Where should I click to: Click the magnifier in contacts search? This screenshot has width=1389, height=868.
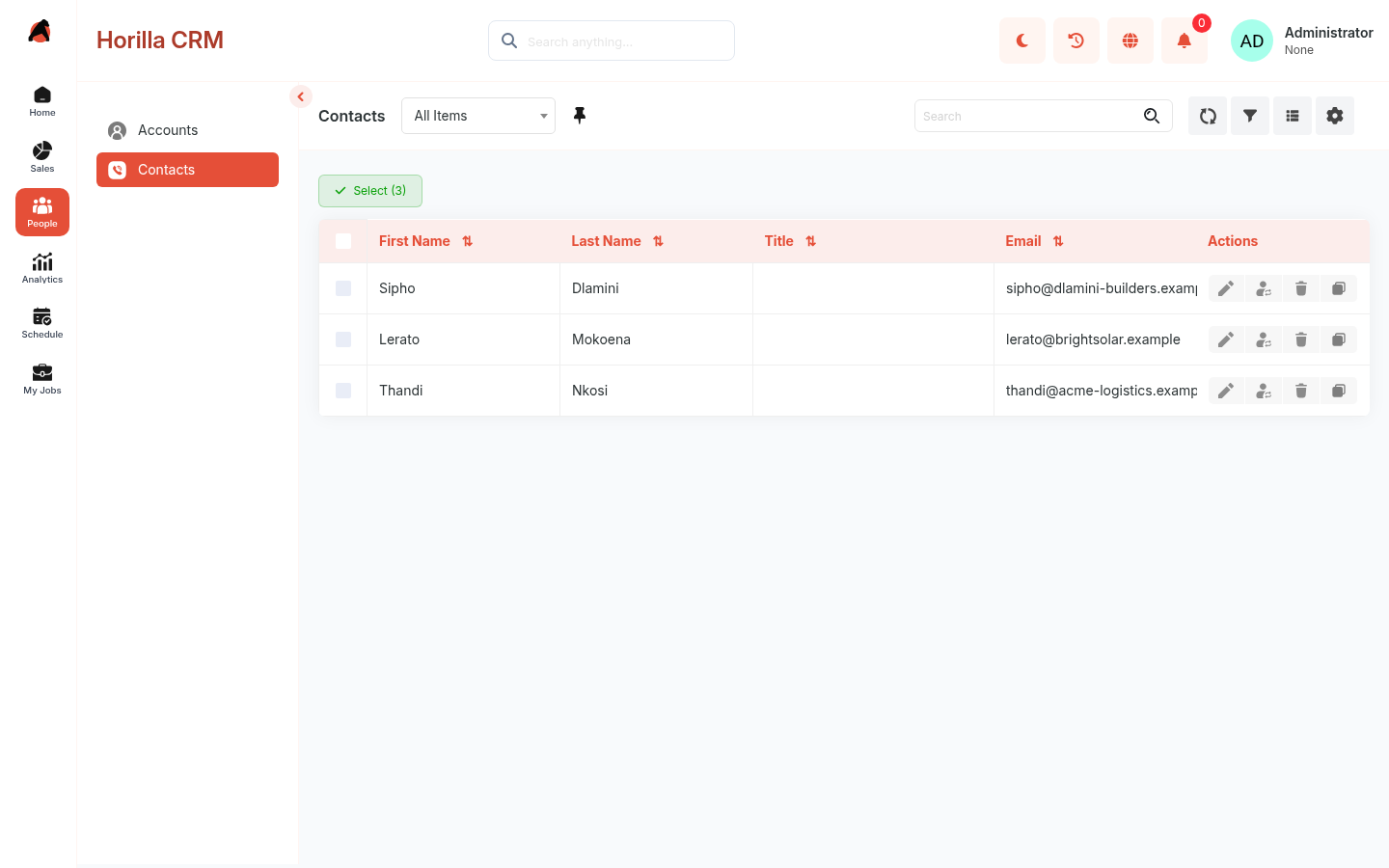tap(1152, 116)
